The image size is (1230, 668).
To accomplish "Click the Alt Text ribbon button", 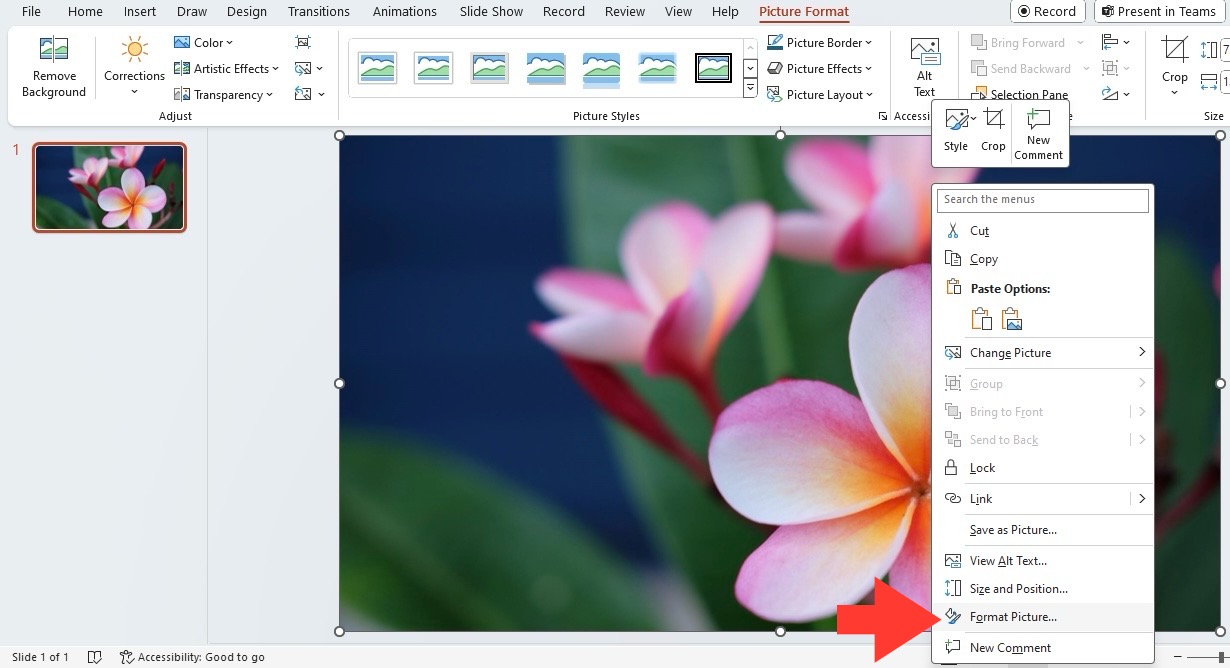I will (x=924, y=68).
